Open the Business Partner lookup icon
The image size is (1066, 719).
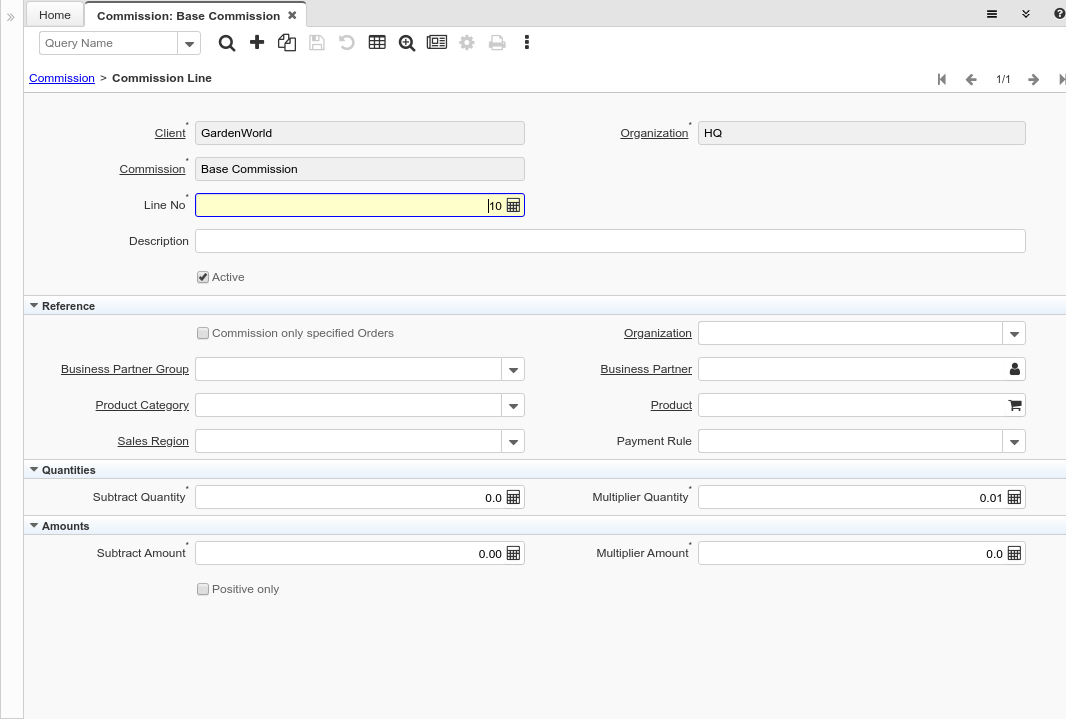[1014, 369]
